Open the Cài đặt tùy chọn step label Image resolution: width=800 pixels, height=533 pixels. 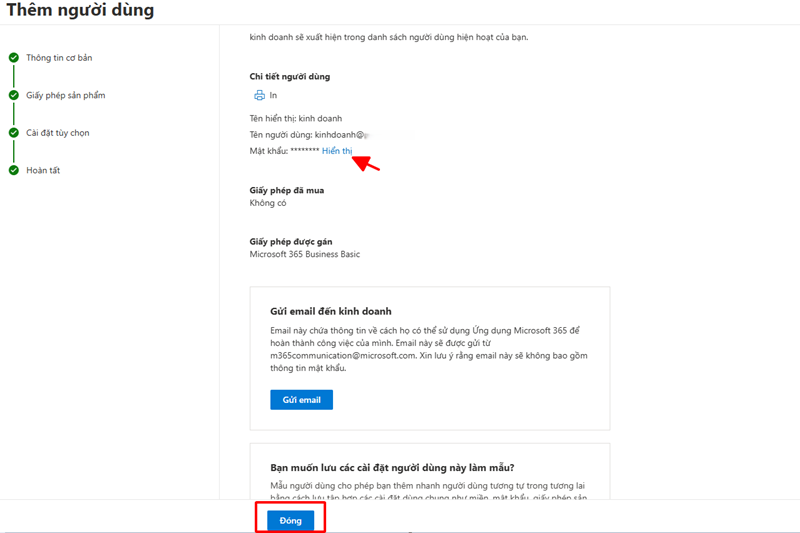57,133
